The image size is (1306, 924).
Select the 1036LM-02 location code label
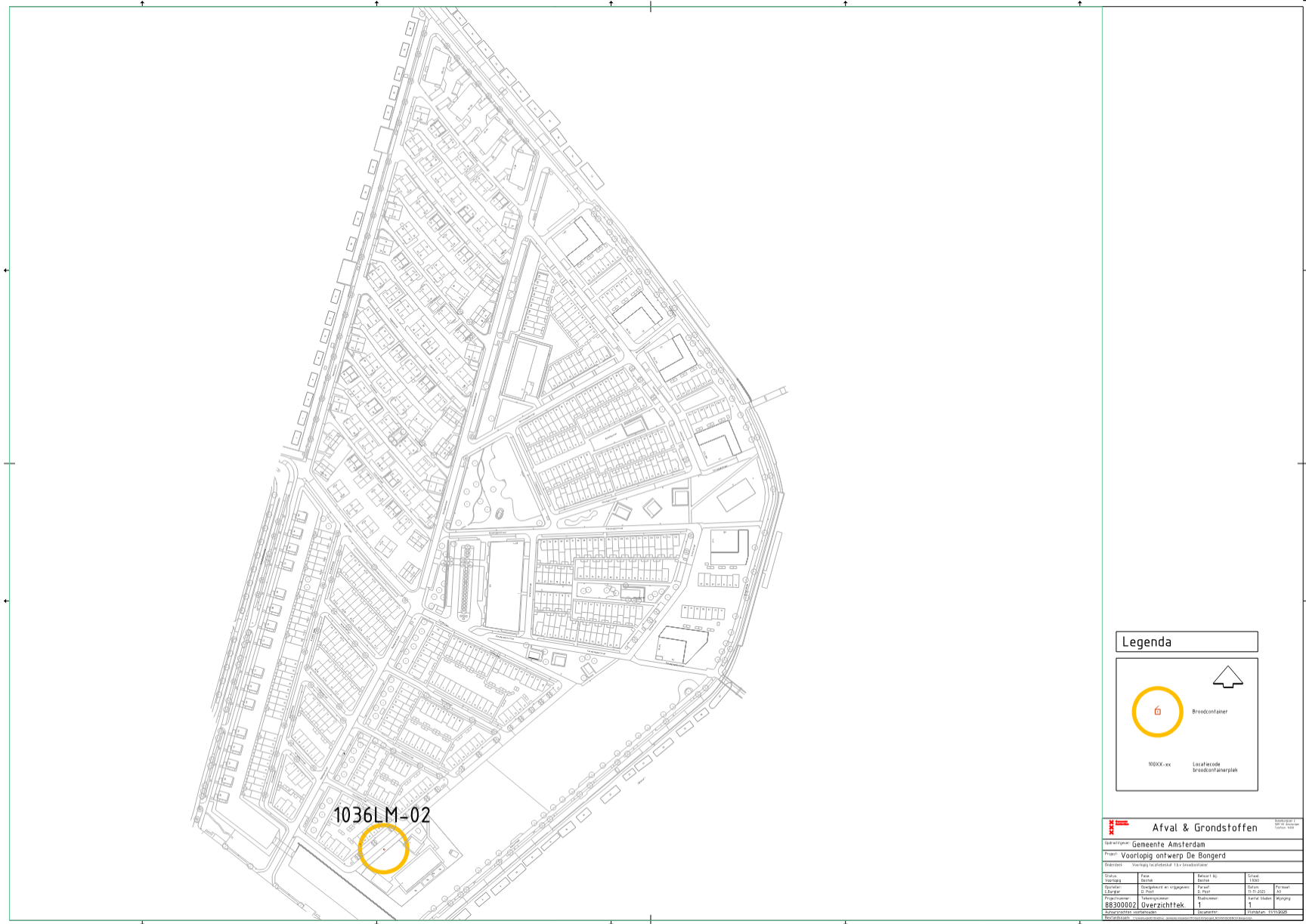(382, 815)
